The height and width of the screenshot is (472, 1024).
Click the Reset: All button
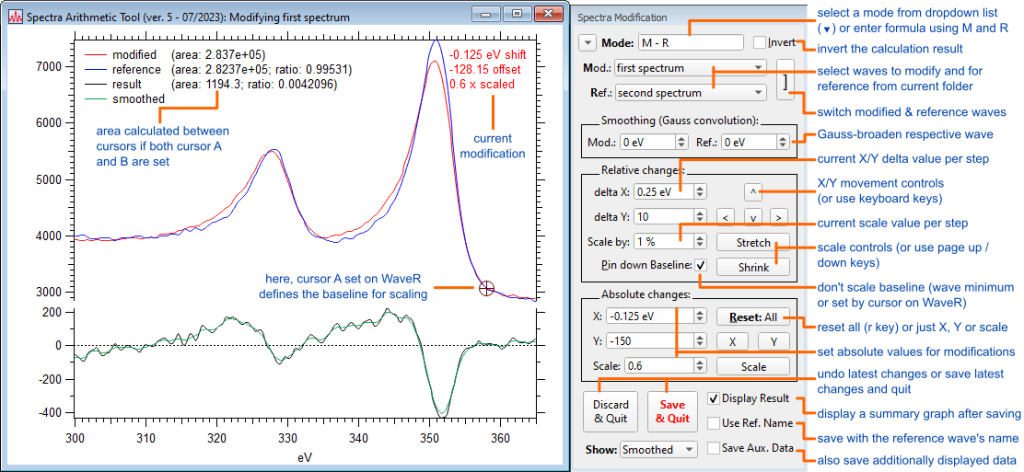(753, 317)
